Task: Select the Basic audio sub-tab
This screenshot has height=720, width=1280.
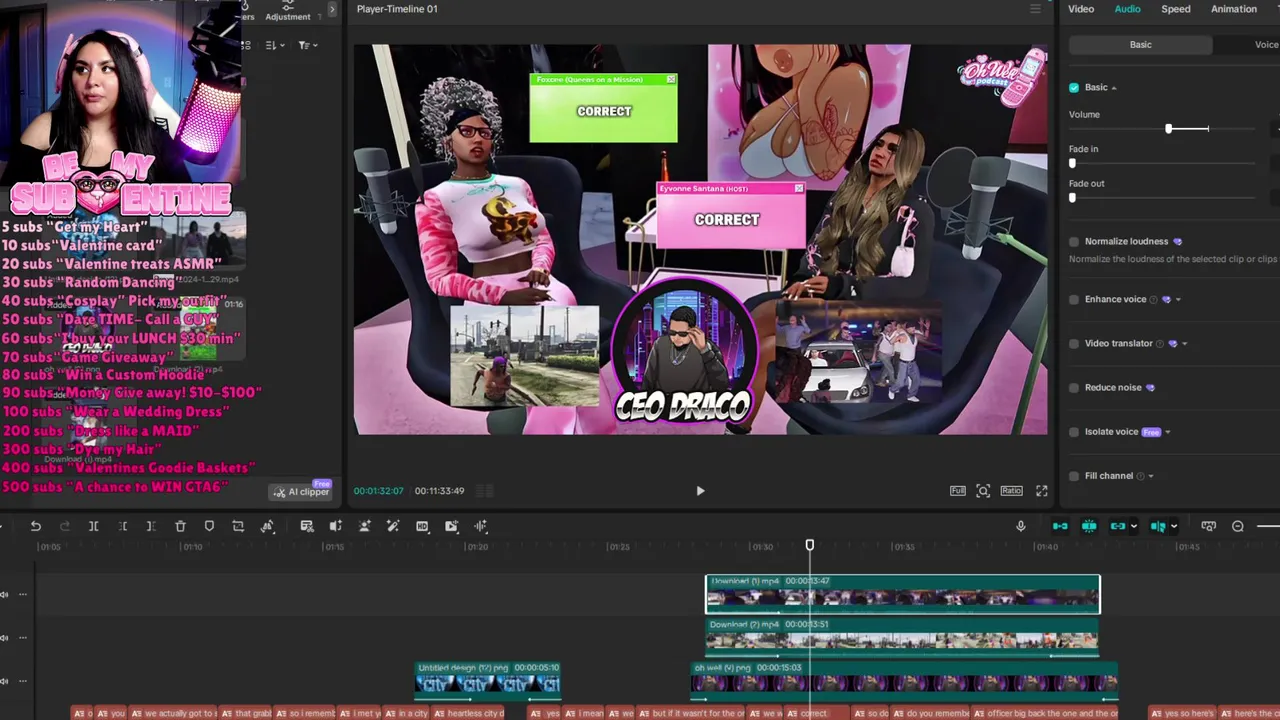Action: [1140, 45]
